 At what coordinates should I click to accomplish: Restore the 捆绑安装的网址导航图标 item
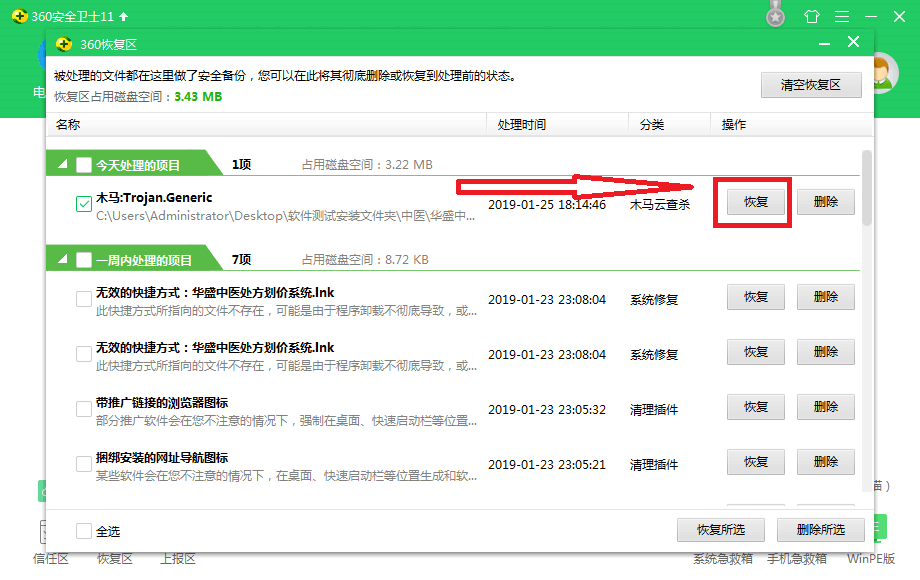tap(756, 462)
